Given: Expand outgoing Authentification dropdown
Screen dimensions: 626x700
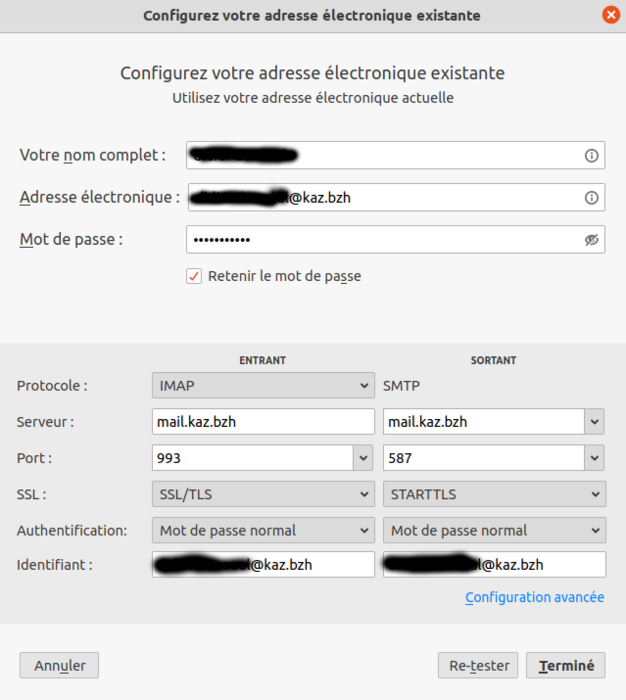Looking at the screenshot, I should coord(494,530).
